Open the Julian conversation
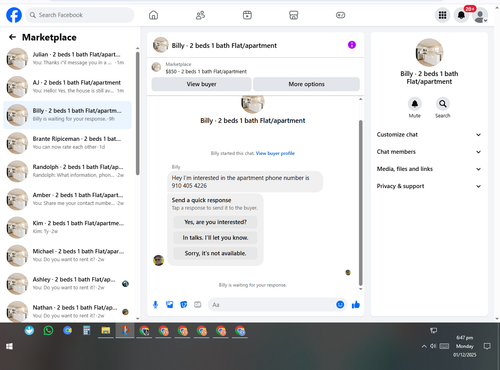The image size is (500, 370). click(x=67, y=58)
